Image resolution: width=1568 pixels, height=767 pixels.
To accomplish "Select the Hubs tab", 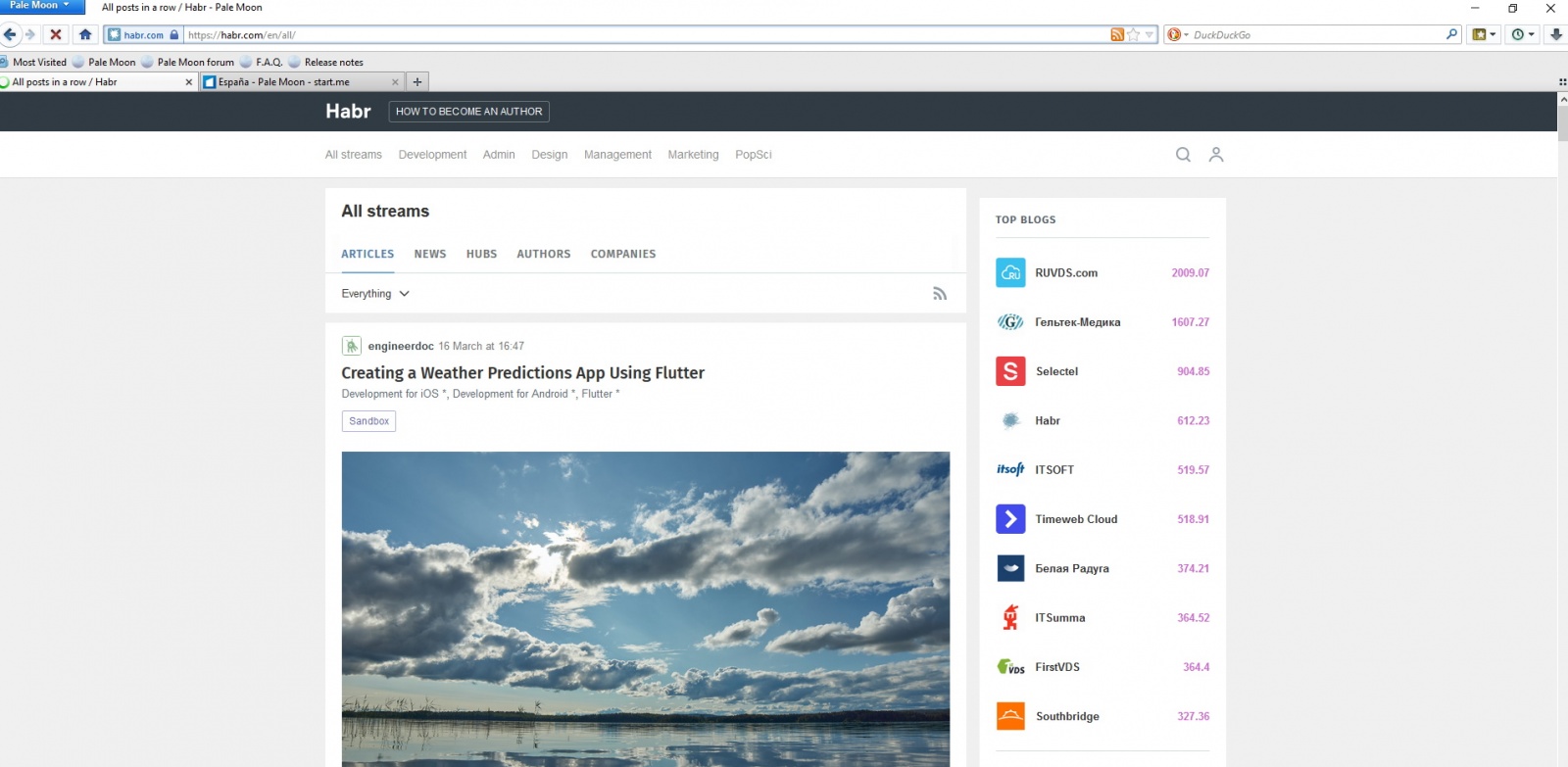I will (481, 254).
